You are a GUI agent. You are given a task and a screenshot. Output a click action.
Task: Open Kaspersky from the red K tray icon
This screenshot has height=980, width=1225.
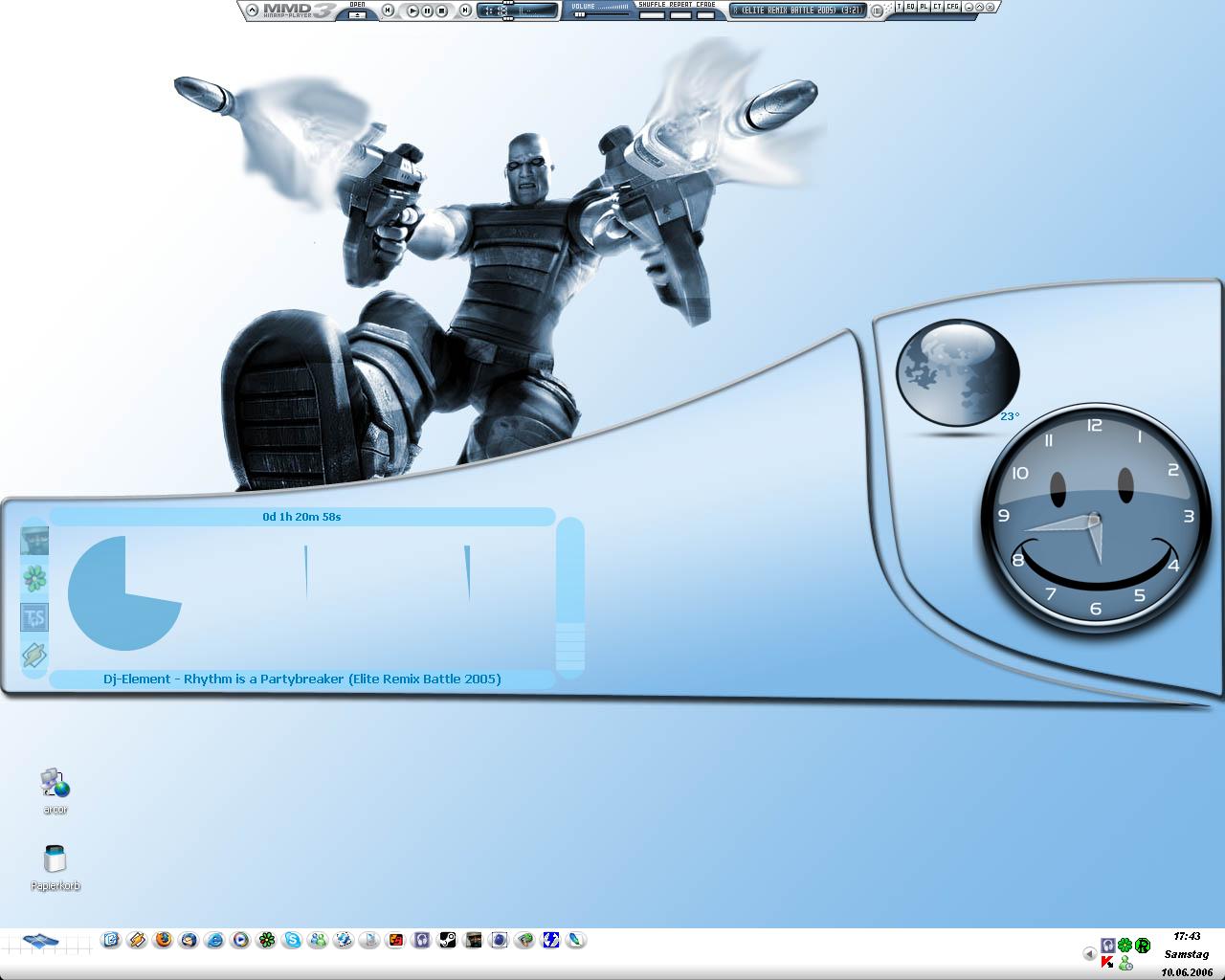(1107, 962)
